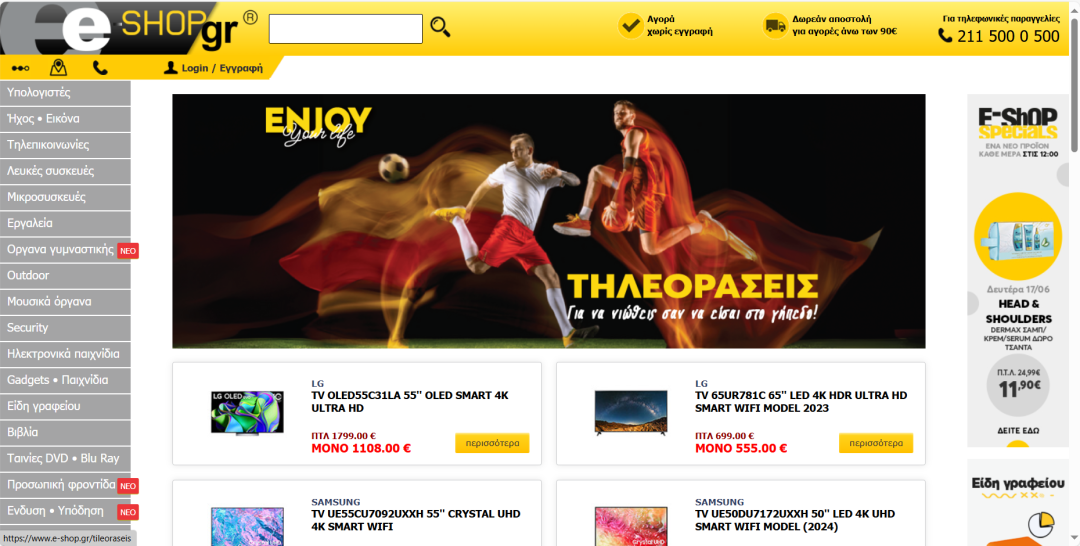Click περισσότερα for LG OLED55C31LA TV

[492, 443]
